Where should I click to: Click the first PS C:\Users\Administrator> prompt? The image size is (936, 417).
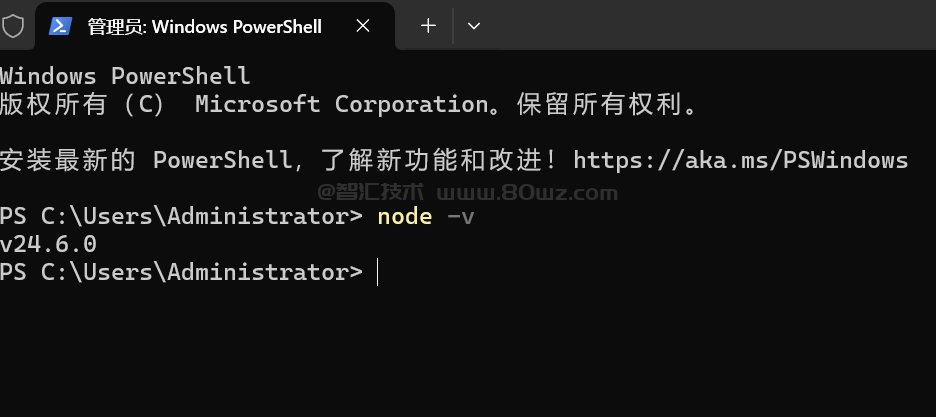point(181,216)
